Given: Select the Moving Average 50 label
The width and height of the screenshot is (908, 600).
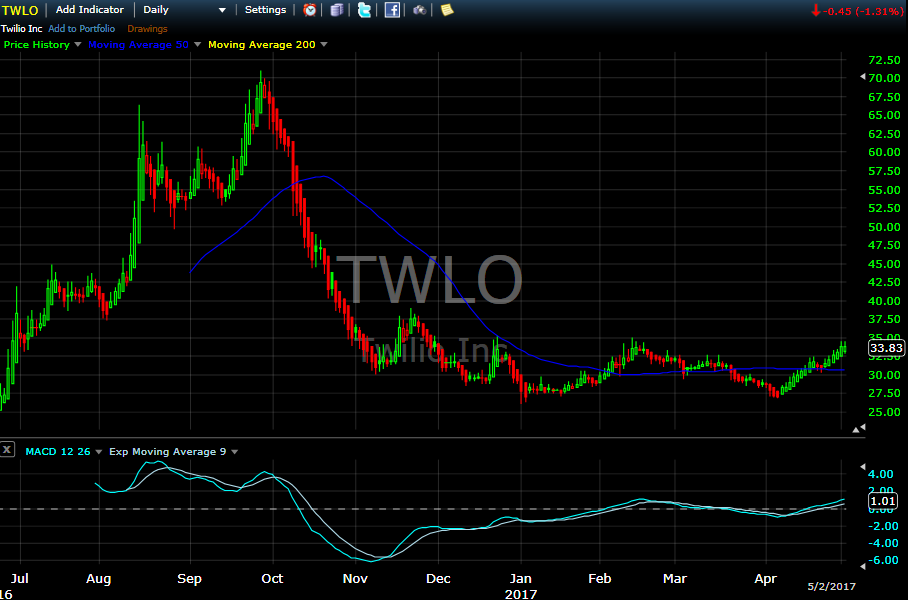Looking at the screenshot, I should tap(138, 45).
